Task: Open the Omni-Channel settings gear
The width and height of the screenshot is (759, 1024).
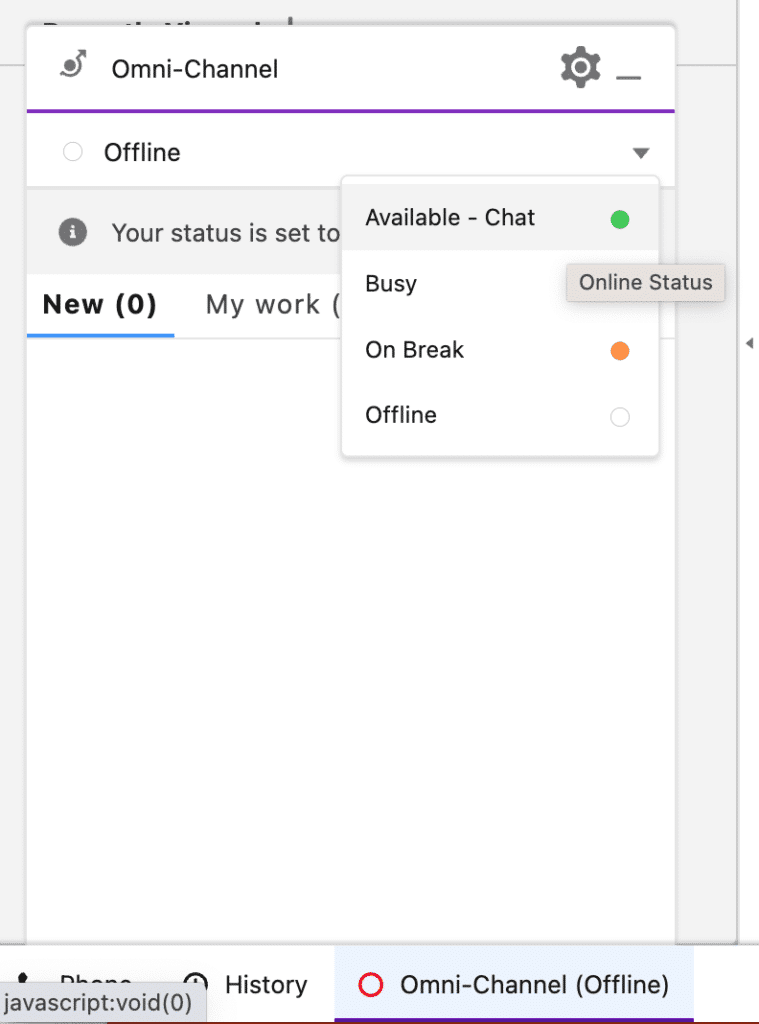Action: point(580,68)
